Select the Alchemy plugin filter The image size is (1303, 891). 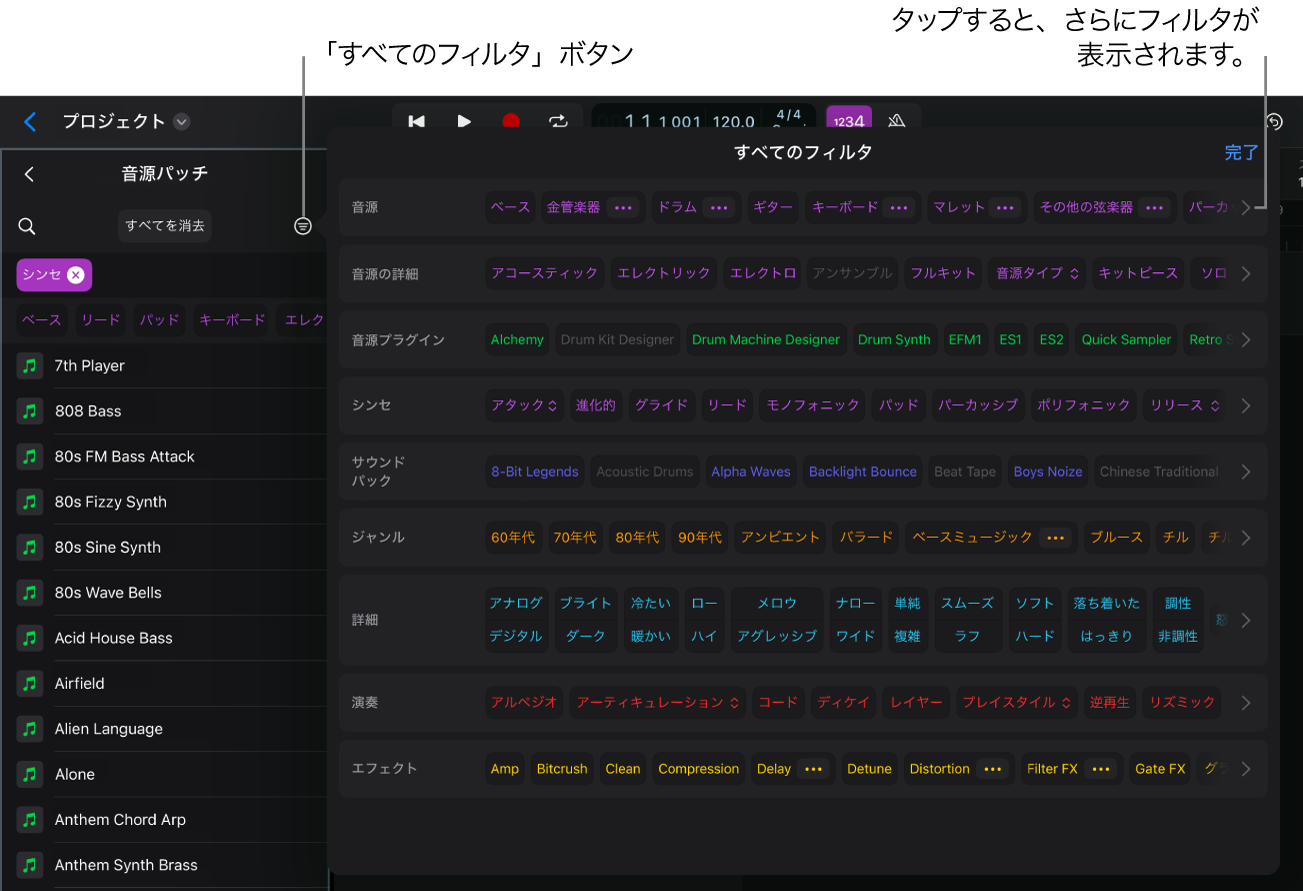(x=517, y=340)
